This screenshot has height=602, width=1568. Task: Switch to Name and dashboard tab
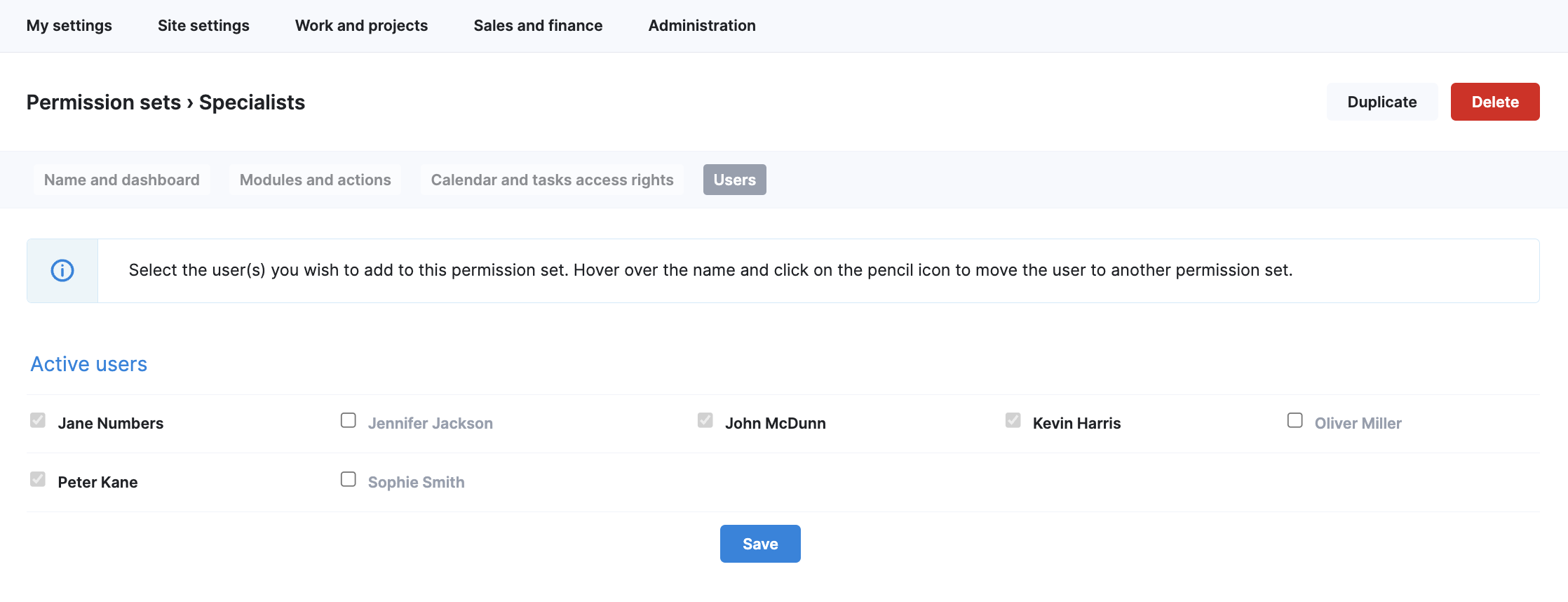[122, 180]
